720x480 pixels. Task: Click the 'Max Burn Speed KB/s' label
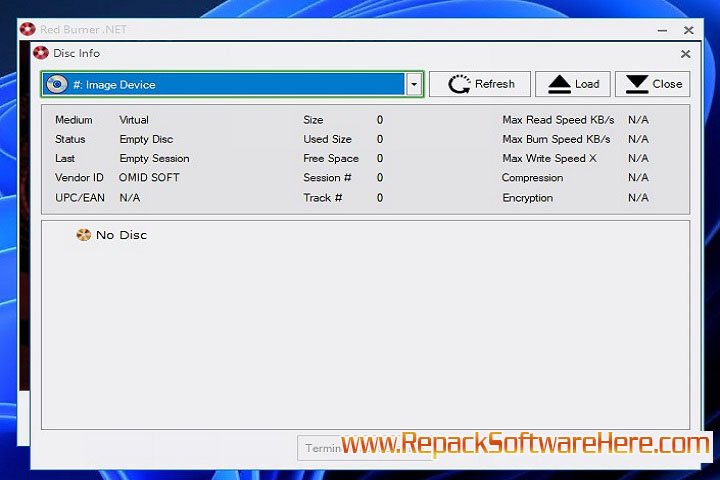pos(557,139)
